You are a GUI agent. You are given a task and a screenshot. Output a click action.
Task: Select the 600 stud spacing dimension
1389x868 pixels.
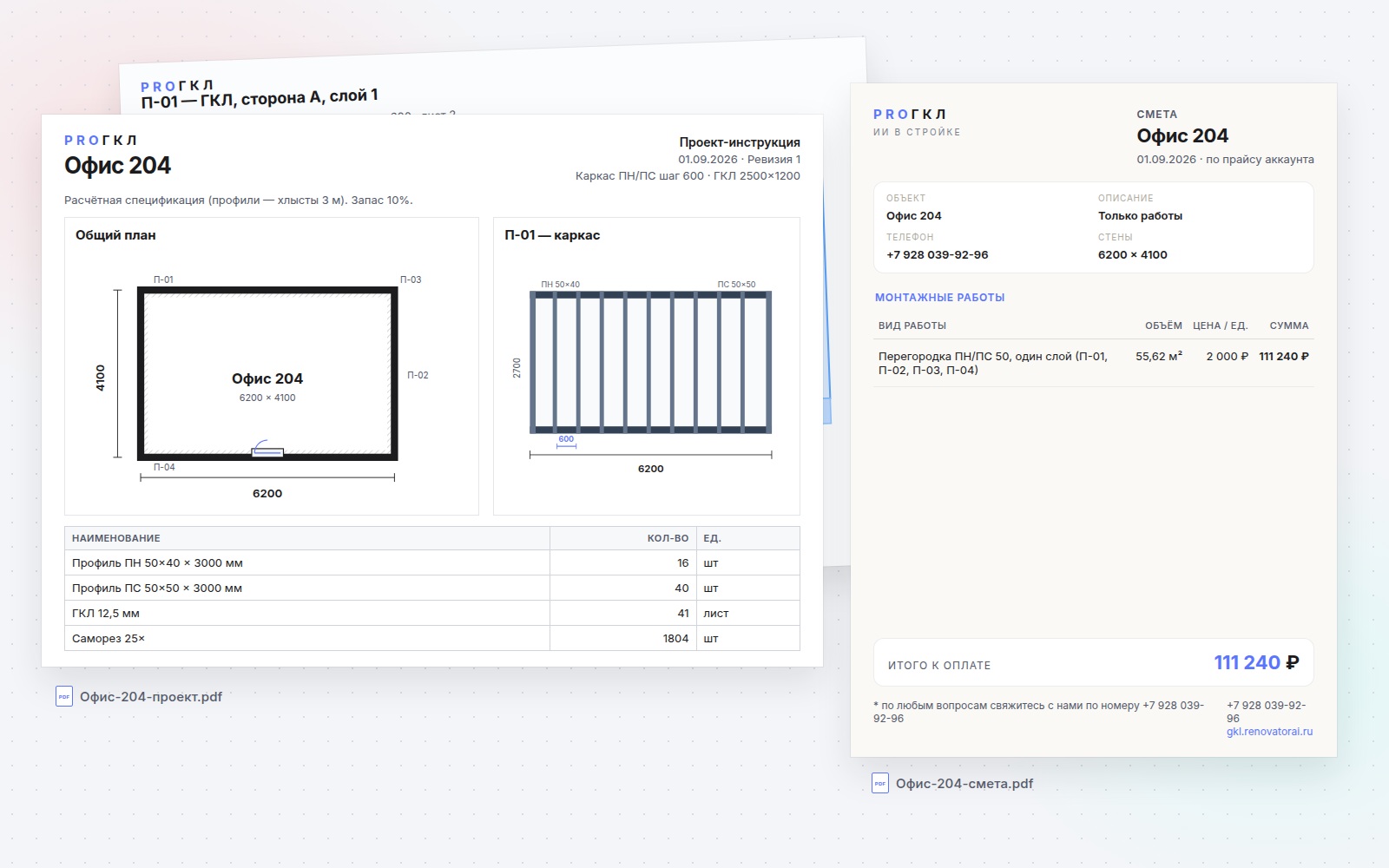(566, 439)
